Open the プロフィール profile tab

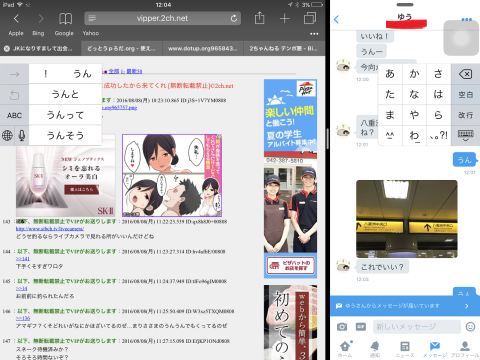coord(465,349)
